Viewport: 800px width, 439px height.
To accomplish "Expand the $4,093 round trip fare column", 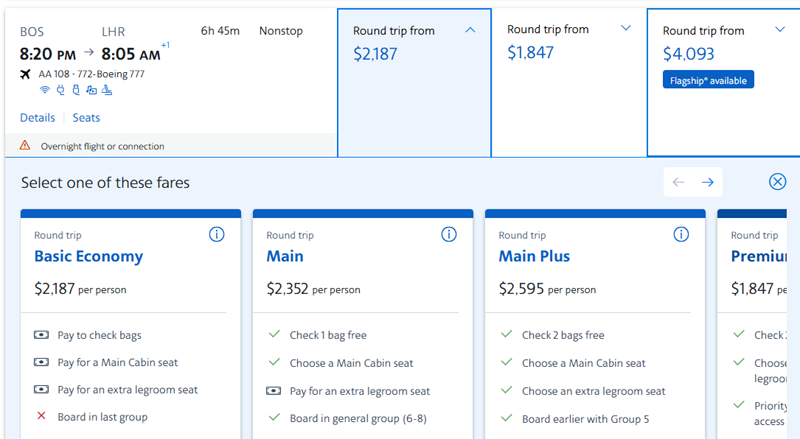I will 781,29.
